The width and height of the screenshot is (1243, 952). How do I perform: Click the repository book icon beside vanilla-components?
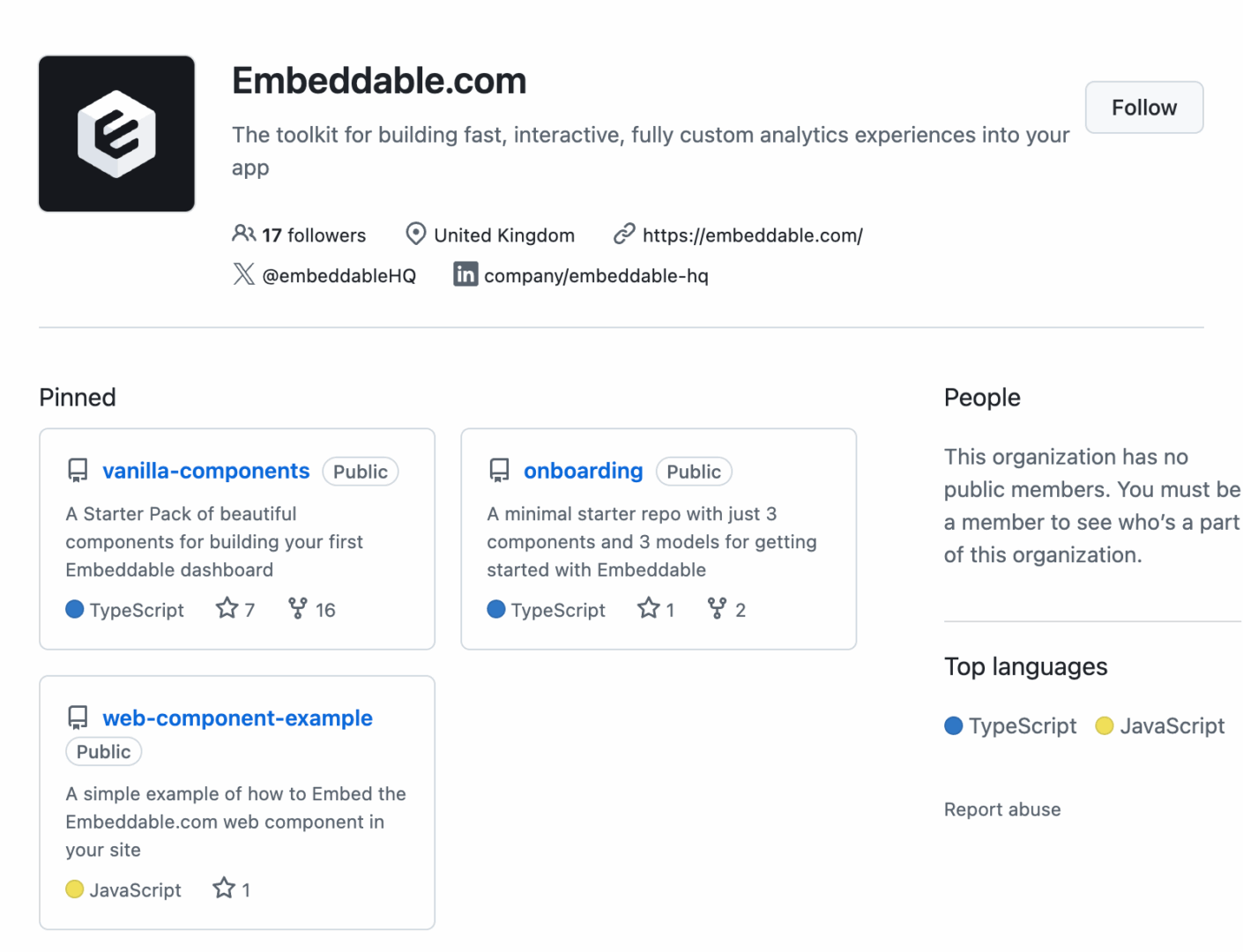(x=78, y=470)
